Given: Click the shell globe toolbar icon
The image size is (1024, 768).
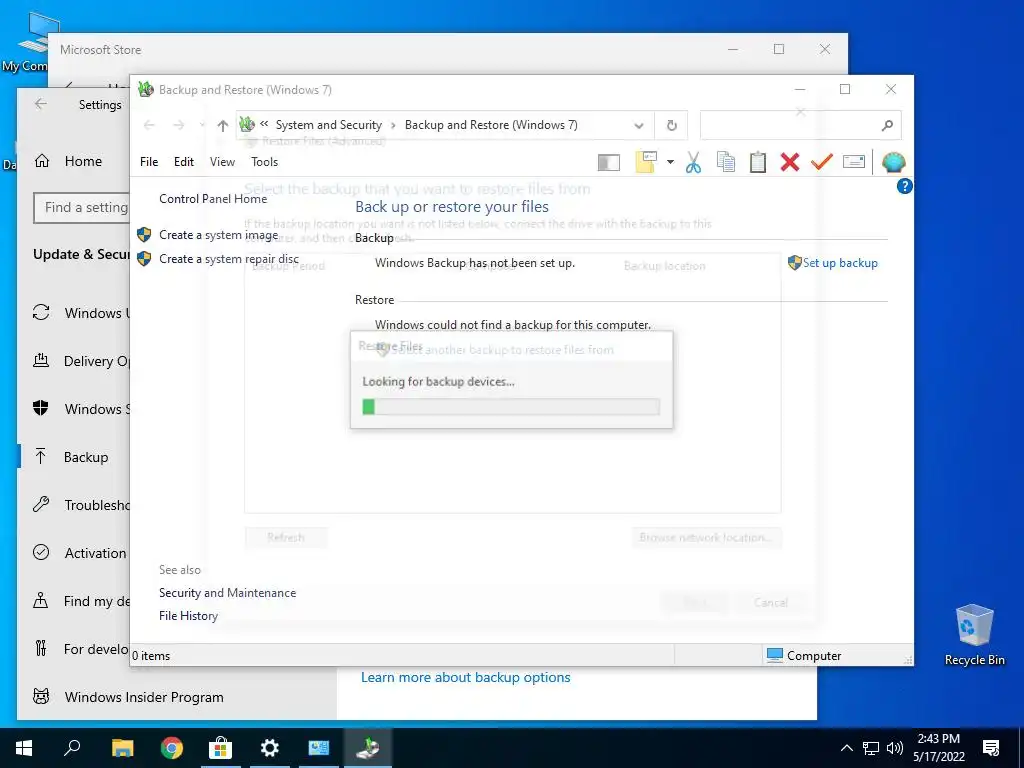Looking at the screenshot, I should pyautogui.click(x=893, y=162).
